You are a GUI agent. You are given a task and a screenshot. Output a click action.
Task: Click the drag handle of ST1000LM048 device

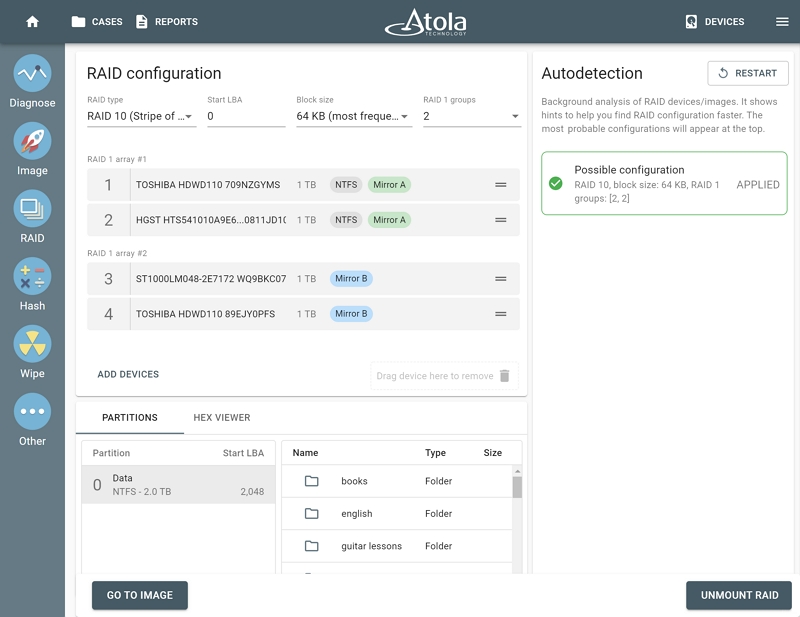click(x=501, y=279)
